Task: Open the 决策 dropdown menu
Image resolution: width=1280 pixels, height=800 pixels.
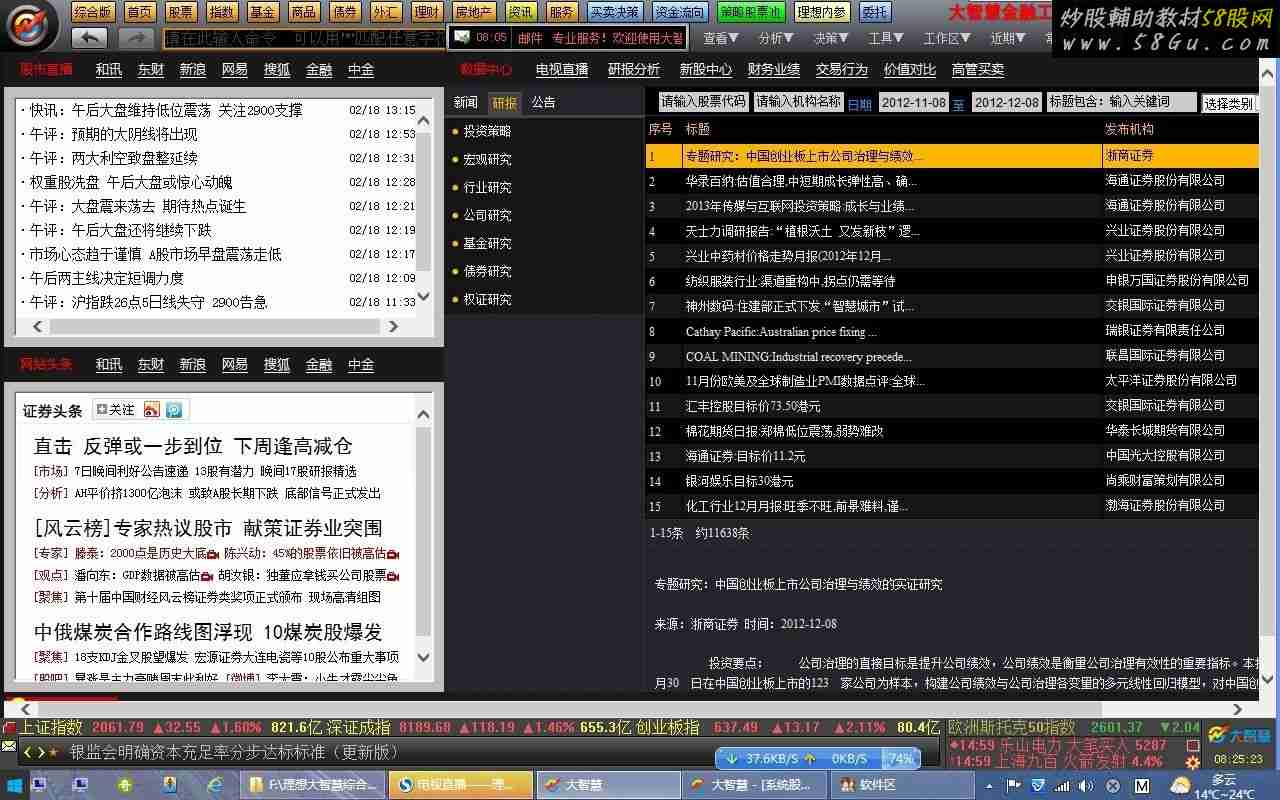Action: pos(831,38)
